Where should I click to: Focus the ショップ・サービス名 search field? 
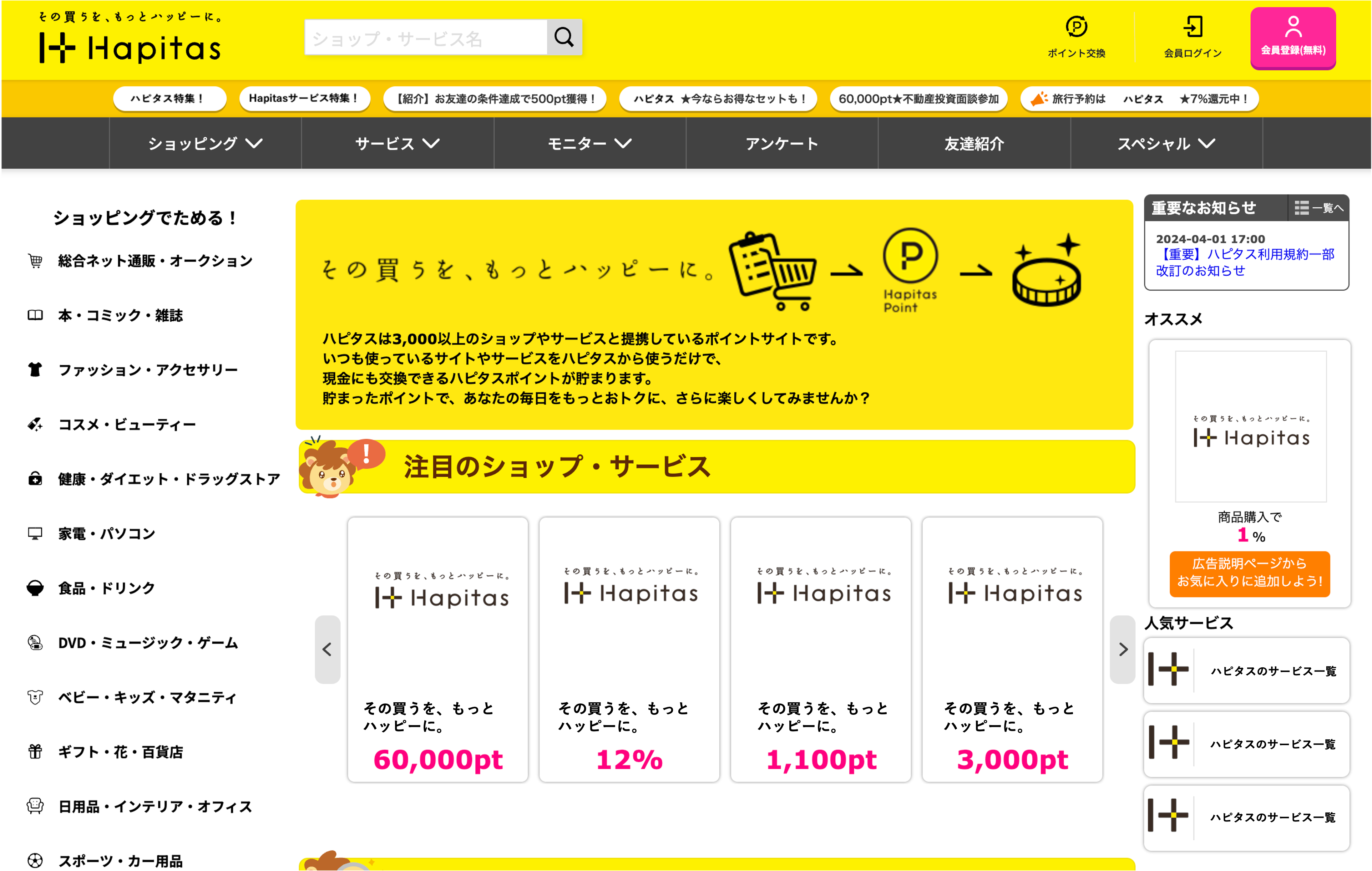pos(426,37)
